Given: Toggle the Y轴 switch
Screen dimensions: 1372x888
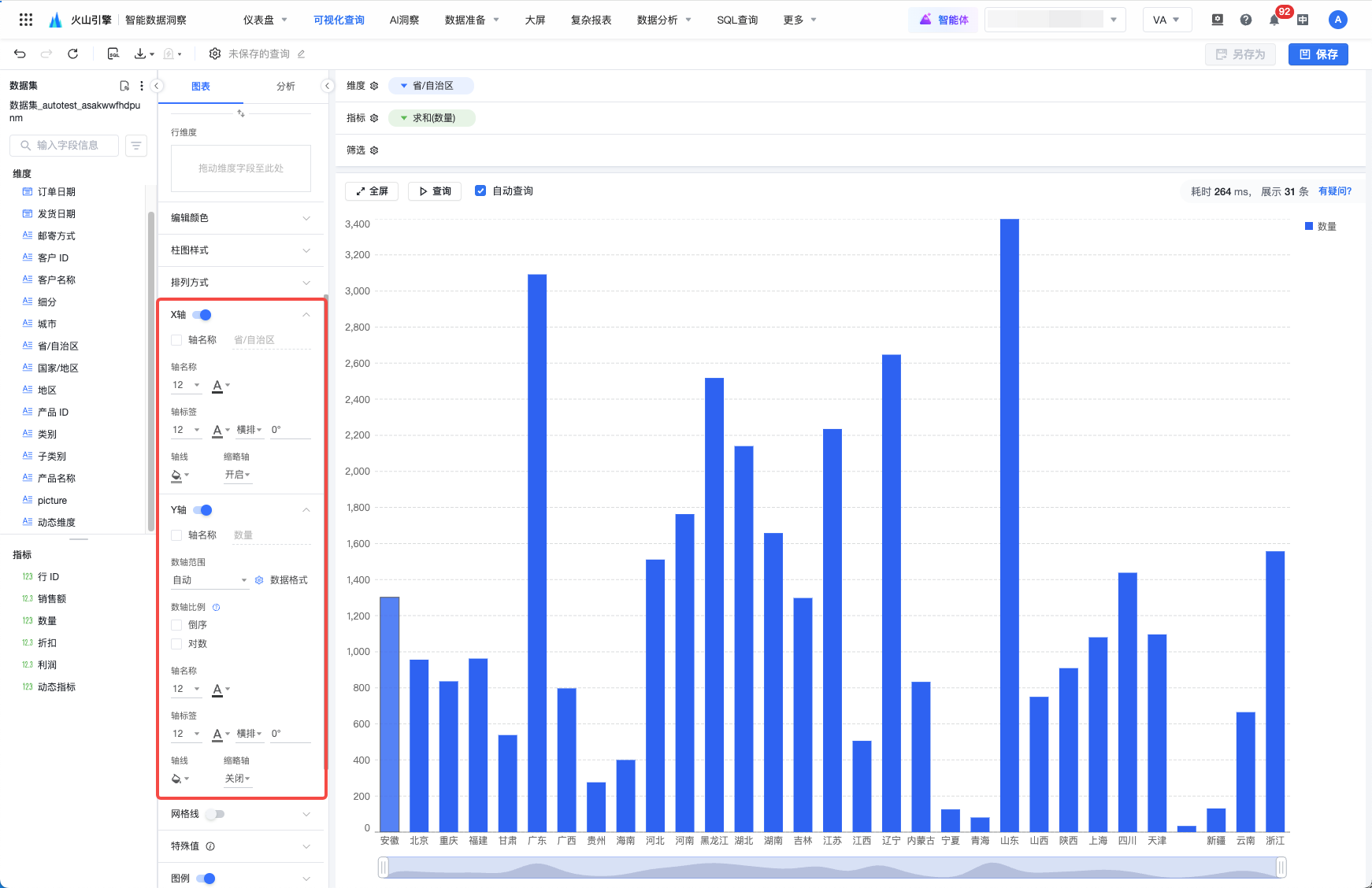Looking at the screenshot, I should pyautogui.click(x=203, y=510).
